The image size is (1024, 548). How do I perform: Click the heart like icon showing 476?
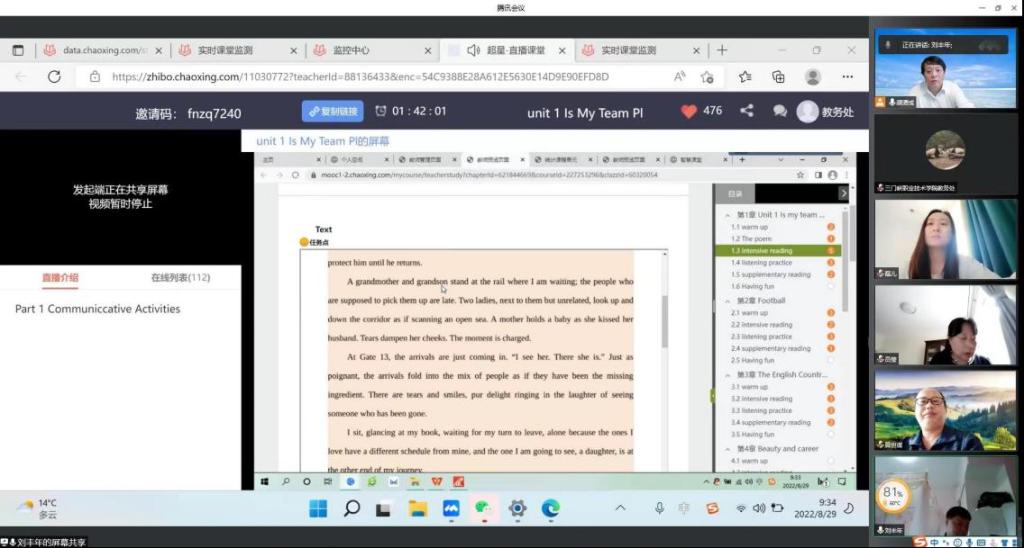click(689, 111)
